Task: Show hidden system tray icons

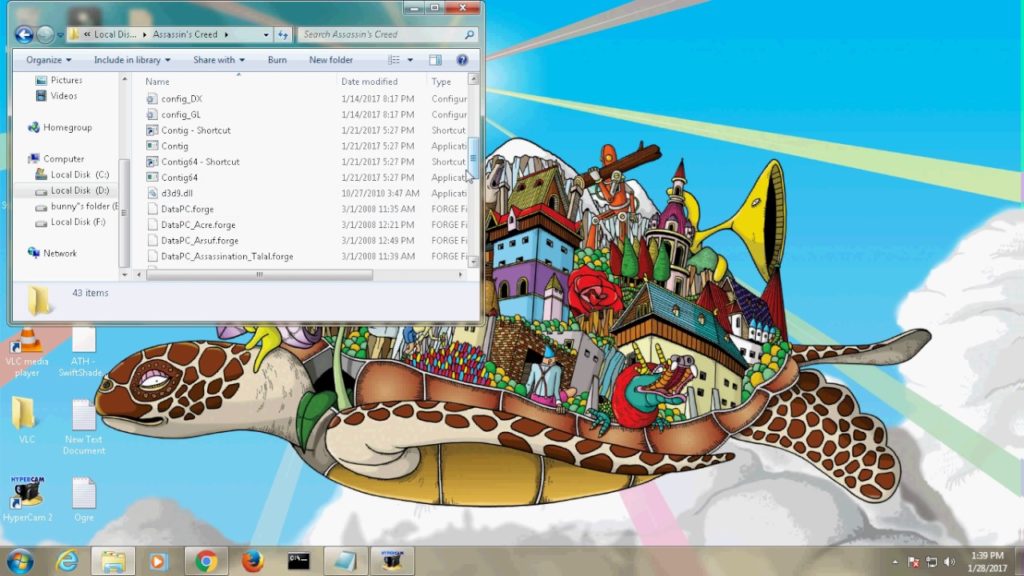Action: point(895,562)
